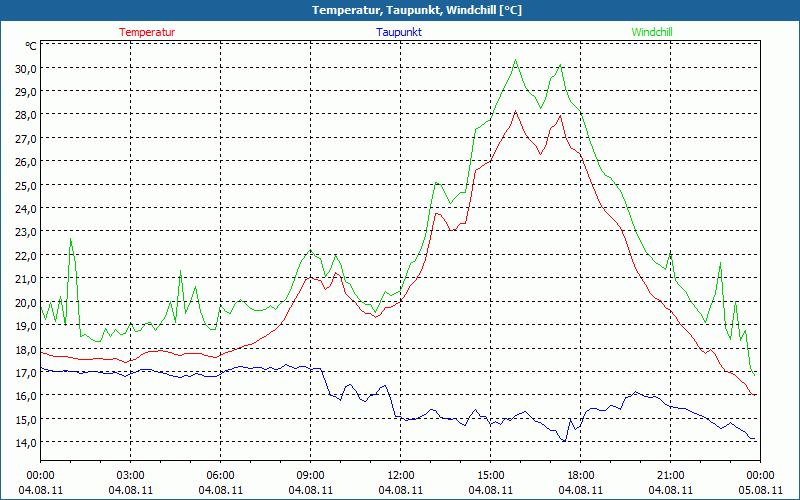
Task: Click the '25,0' y-axis value
Action: 26,185
